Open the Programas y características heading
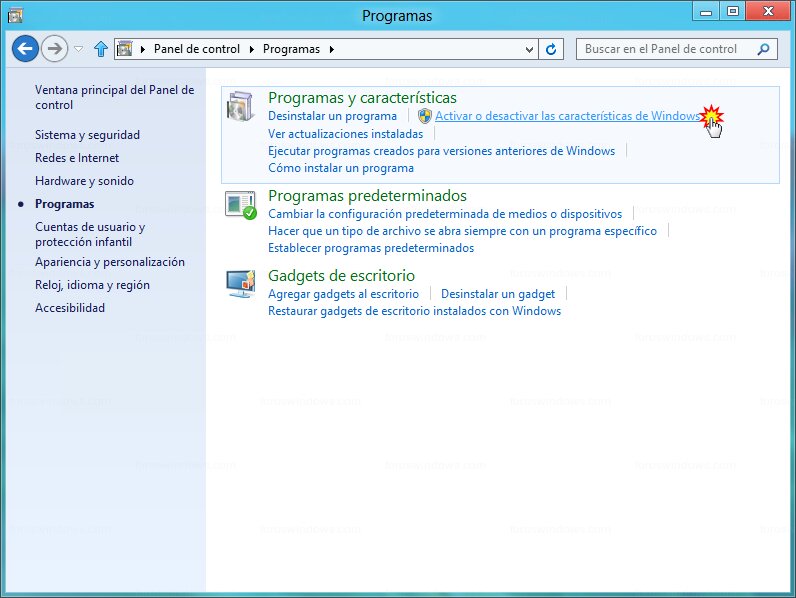The image size is (796, 598). (x=362, y=97)
